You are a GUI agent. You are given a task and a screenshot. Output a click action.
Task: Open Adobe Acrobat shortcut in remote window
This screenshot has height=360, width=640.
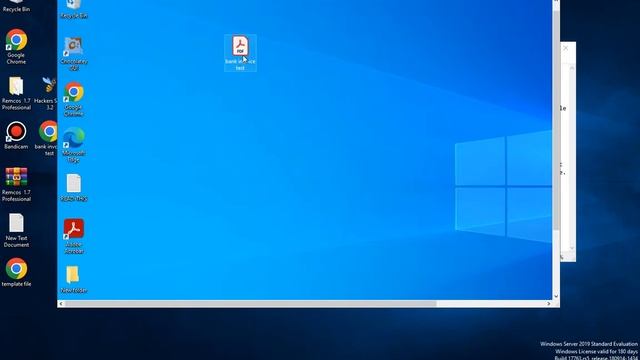click(x=74, y=236)
